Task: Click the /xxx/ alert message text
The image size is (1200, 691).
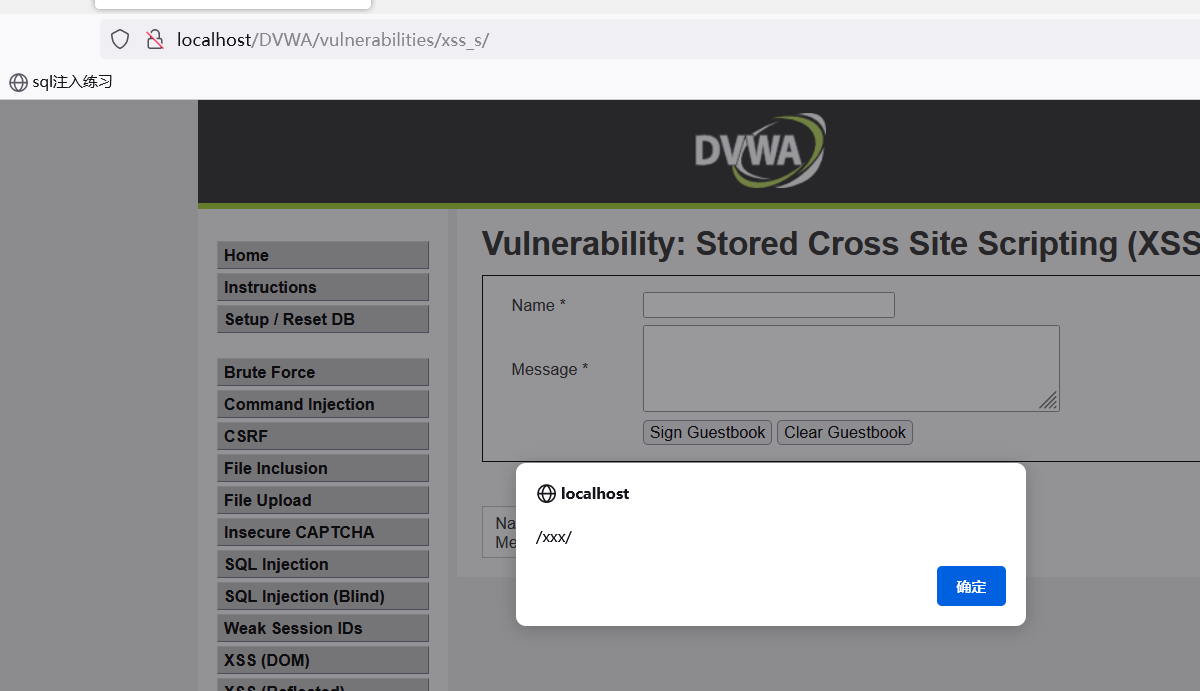Action: tap(554, 537)
